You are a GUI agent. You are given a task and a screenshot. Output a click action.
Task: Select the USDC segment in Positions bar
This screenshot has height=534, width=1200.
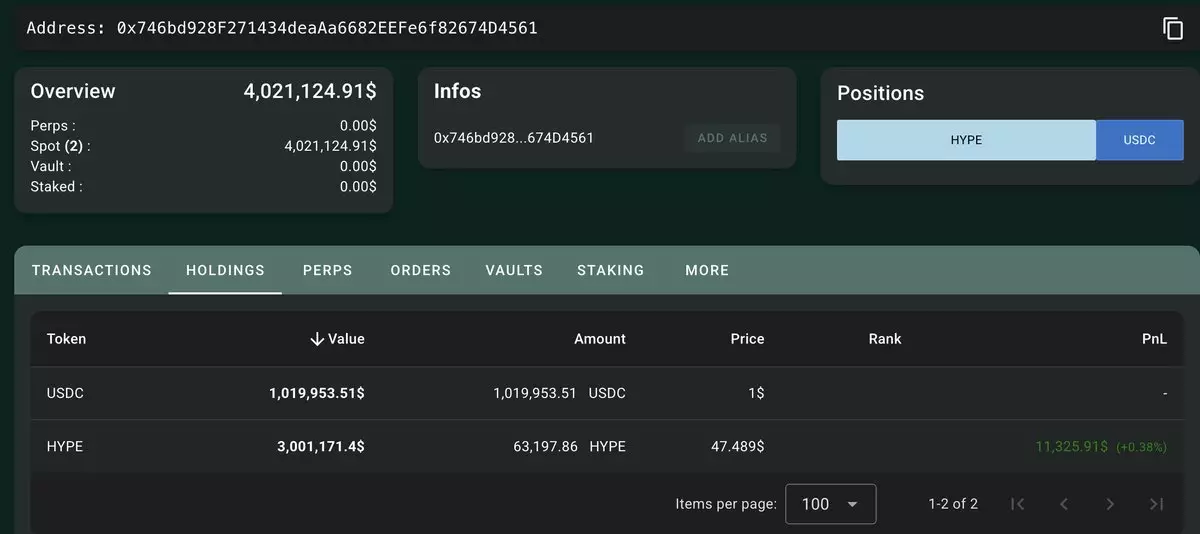click(1140, 140)
